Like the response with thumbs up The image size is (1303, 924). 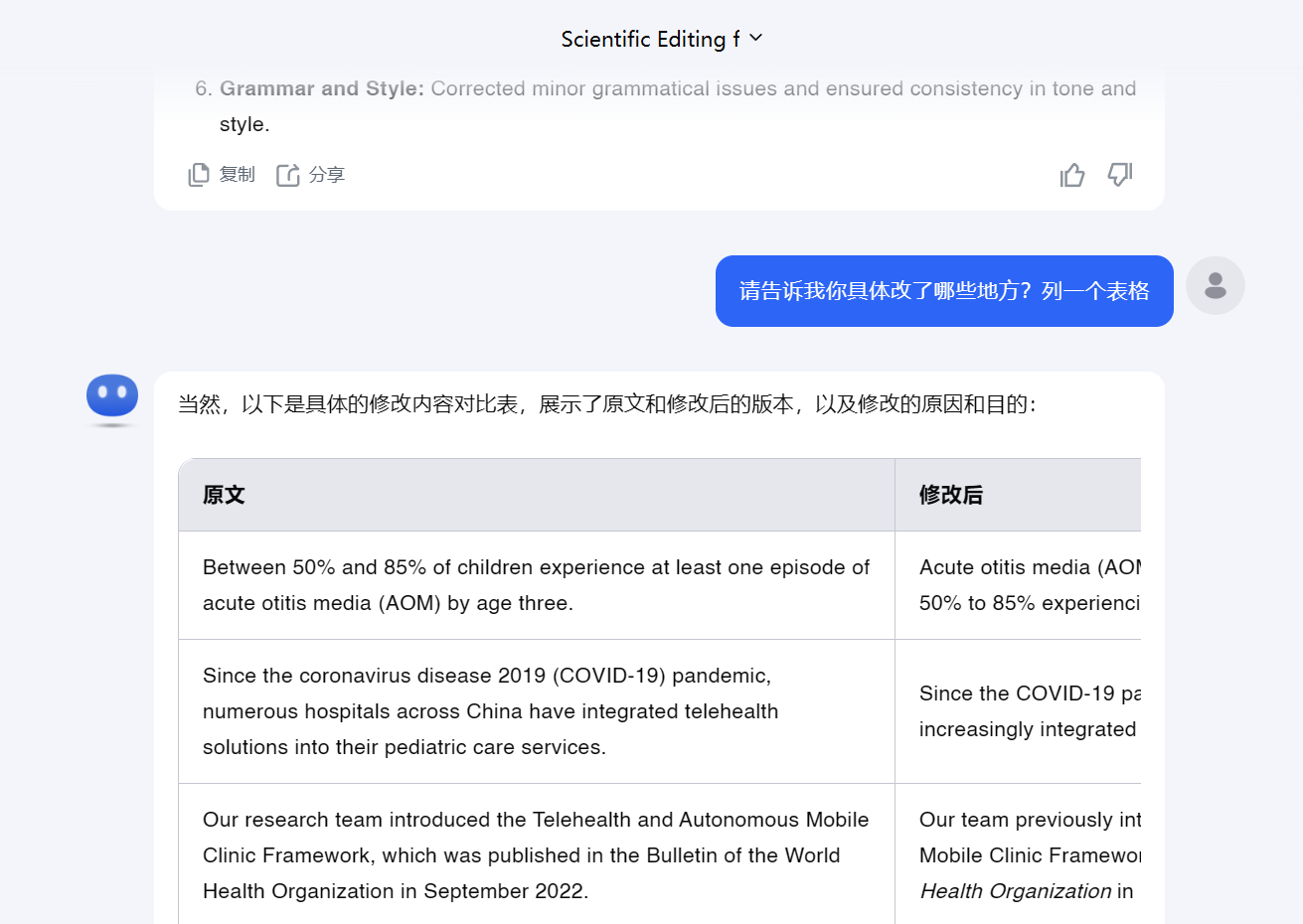1072,175
